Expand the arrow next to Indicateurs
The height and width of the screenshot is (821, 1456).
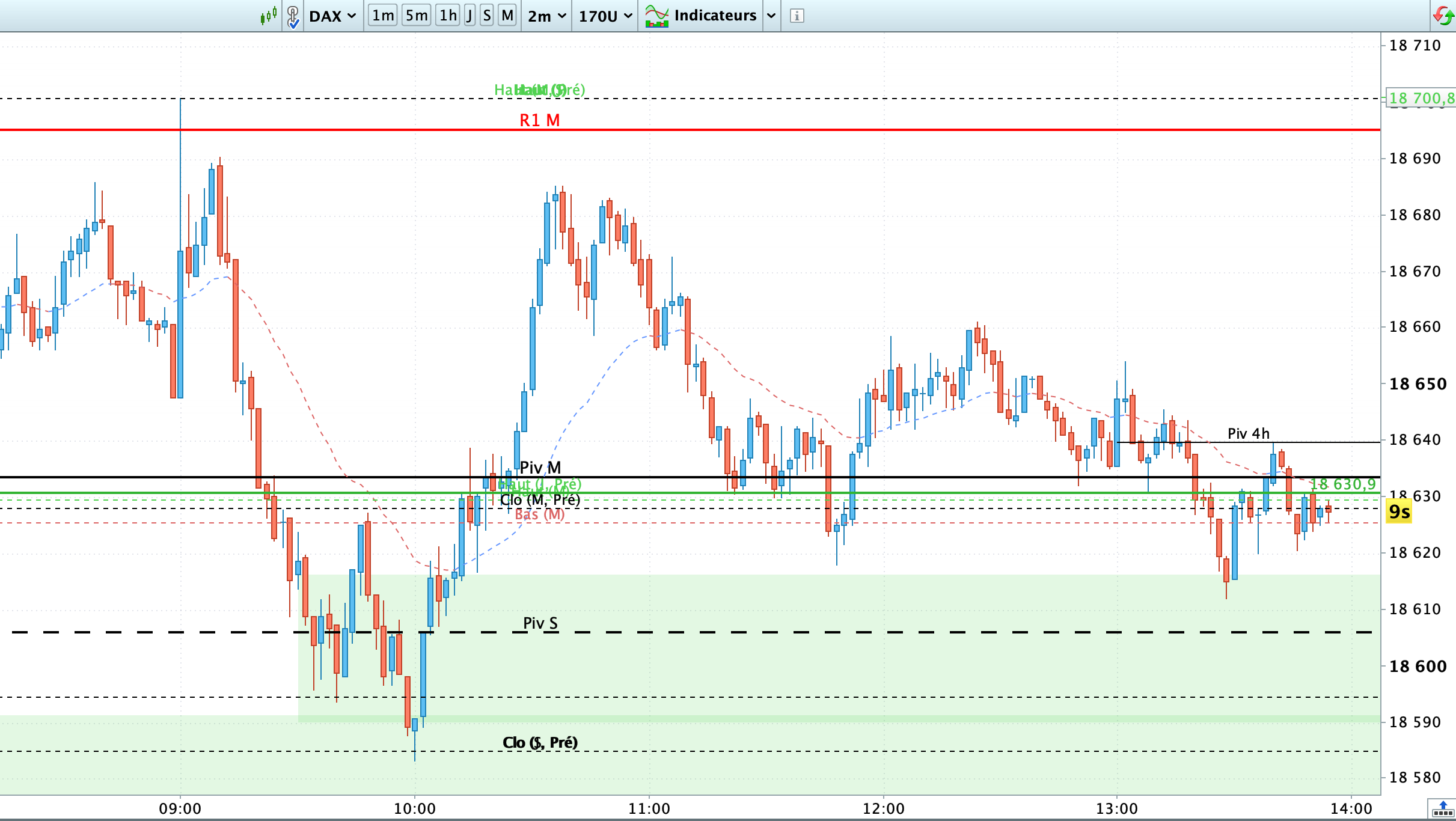tap(771, 16)
